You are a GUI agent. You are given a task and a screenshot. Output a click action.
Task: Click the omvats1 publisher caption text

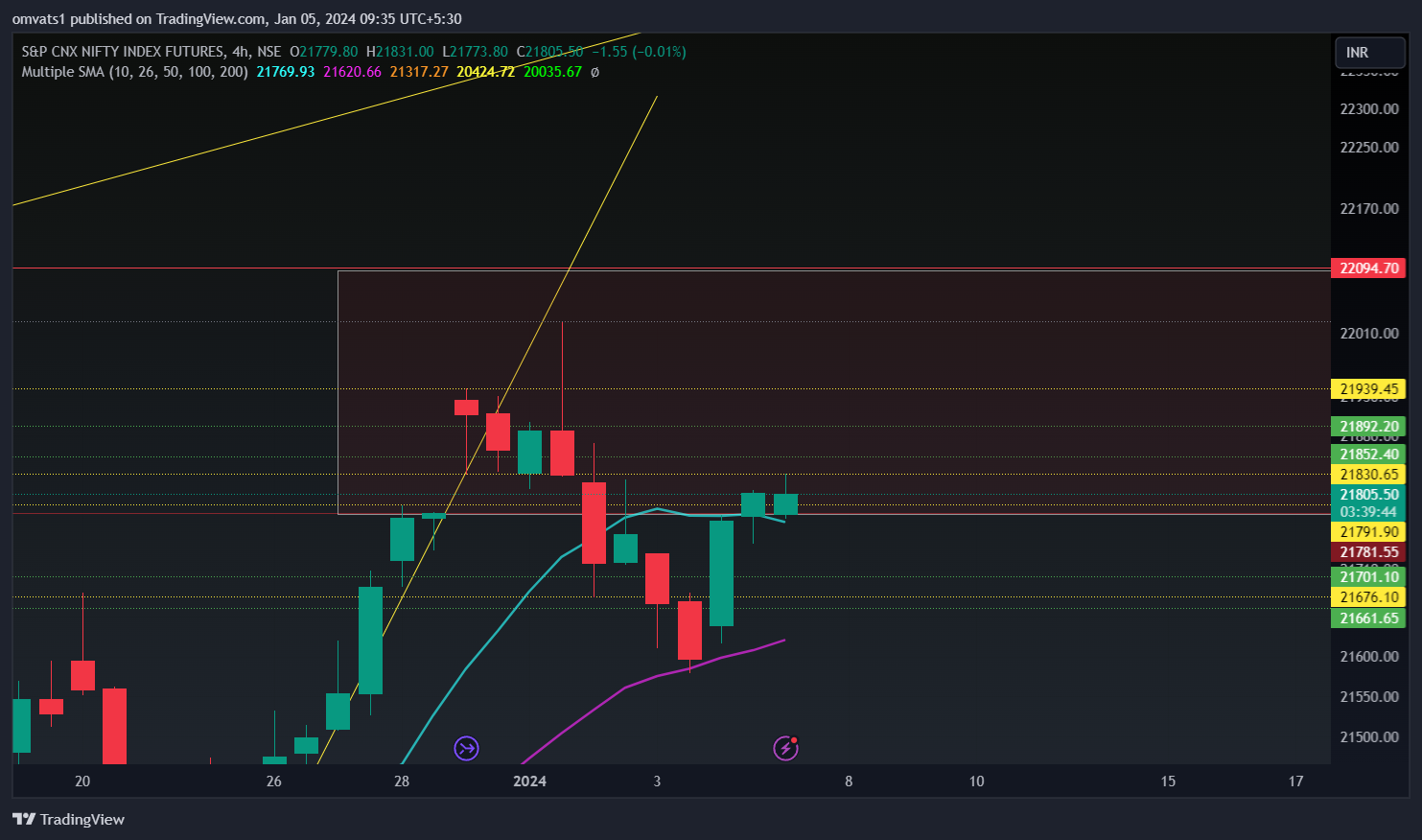(237, 19)
